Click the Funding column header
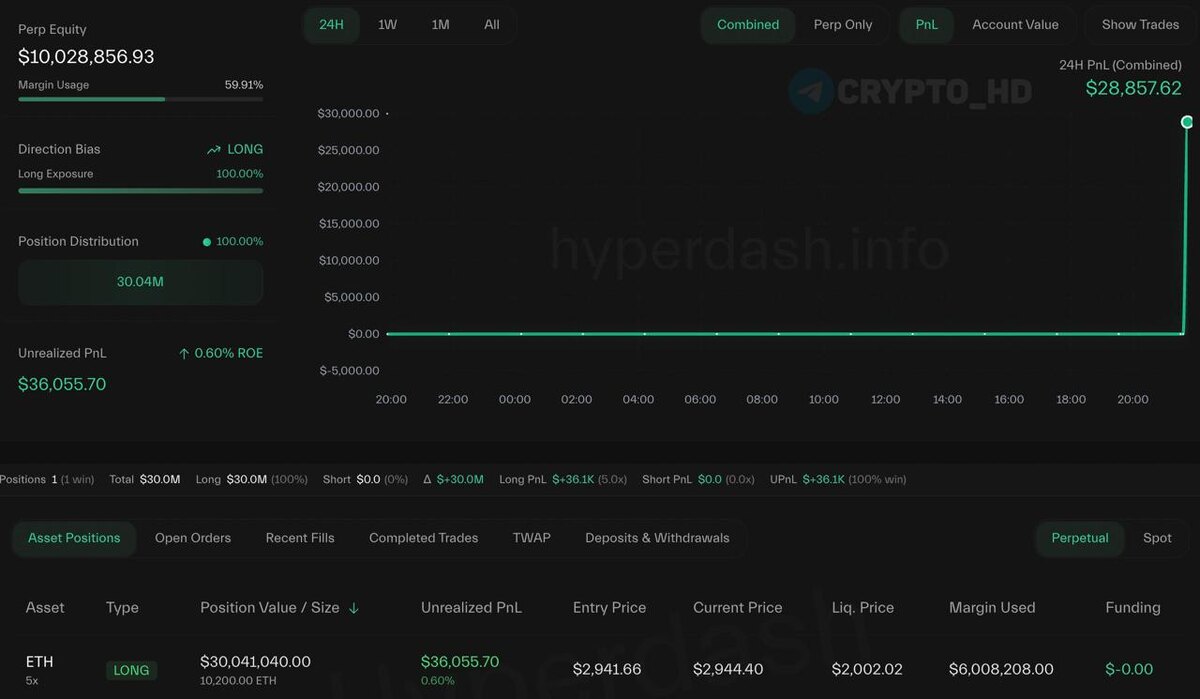 click(1133, 608)
